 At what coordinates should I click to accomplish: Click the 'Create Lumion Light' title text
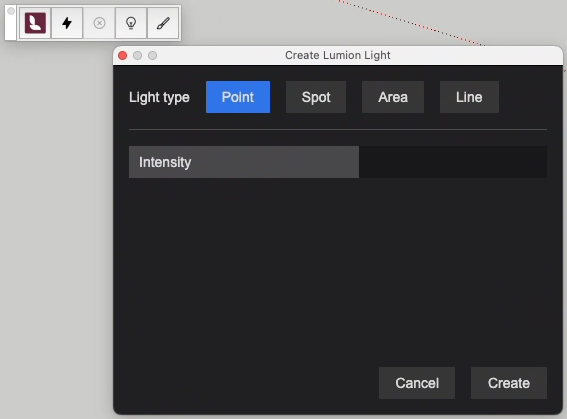pyautogui.click(x=338, y=55)
